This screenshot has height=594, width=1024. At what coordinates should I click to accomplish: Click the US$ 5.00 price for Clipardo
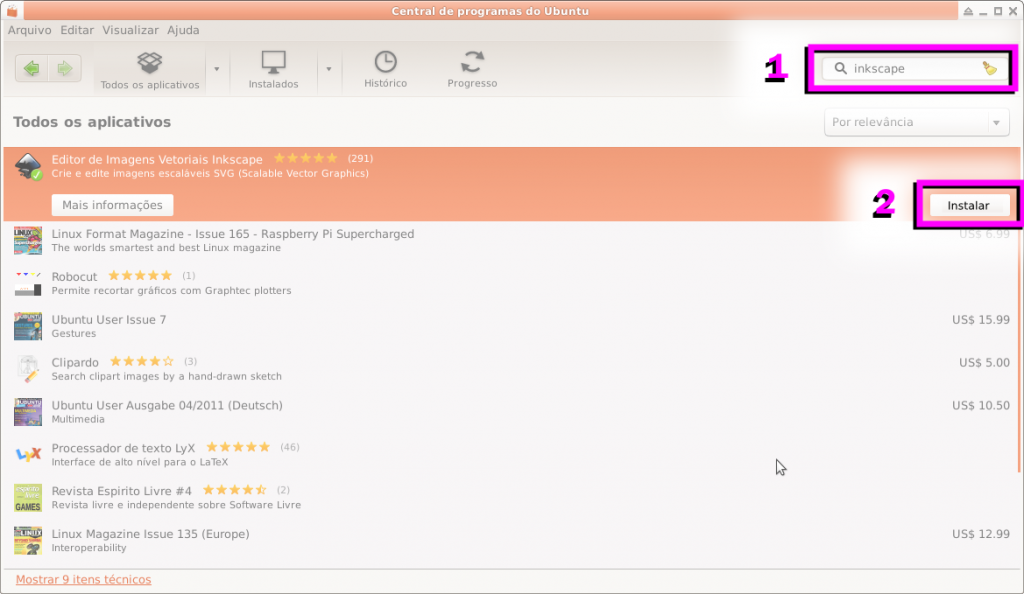click(x=984, y=363)
